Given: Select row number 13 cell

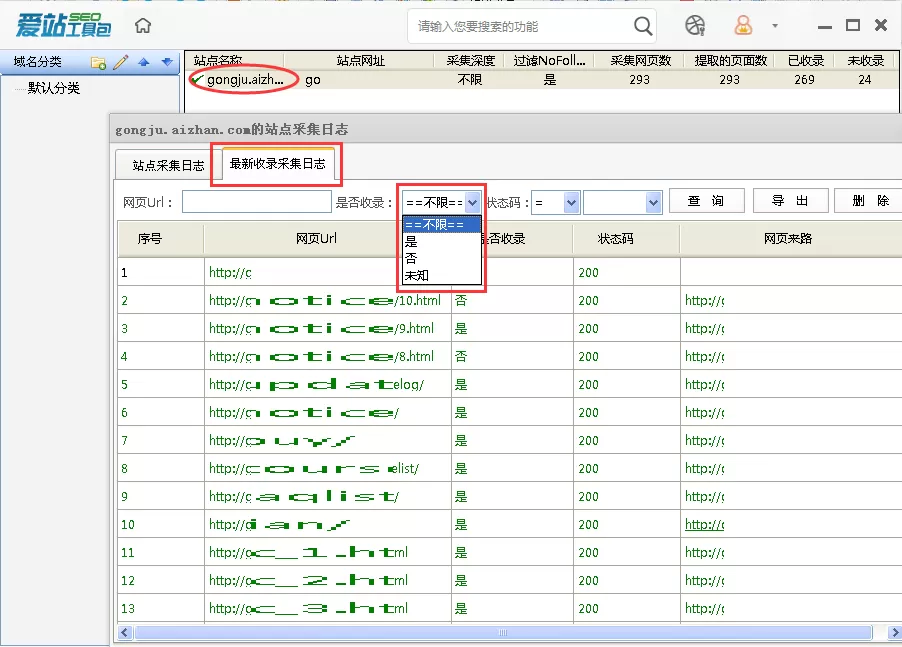Looking at the screenshot, I should [x=160, y=608].
